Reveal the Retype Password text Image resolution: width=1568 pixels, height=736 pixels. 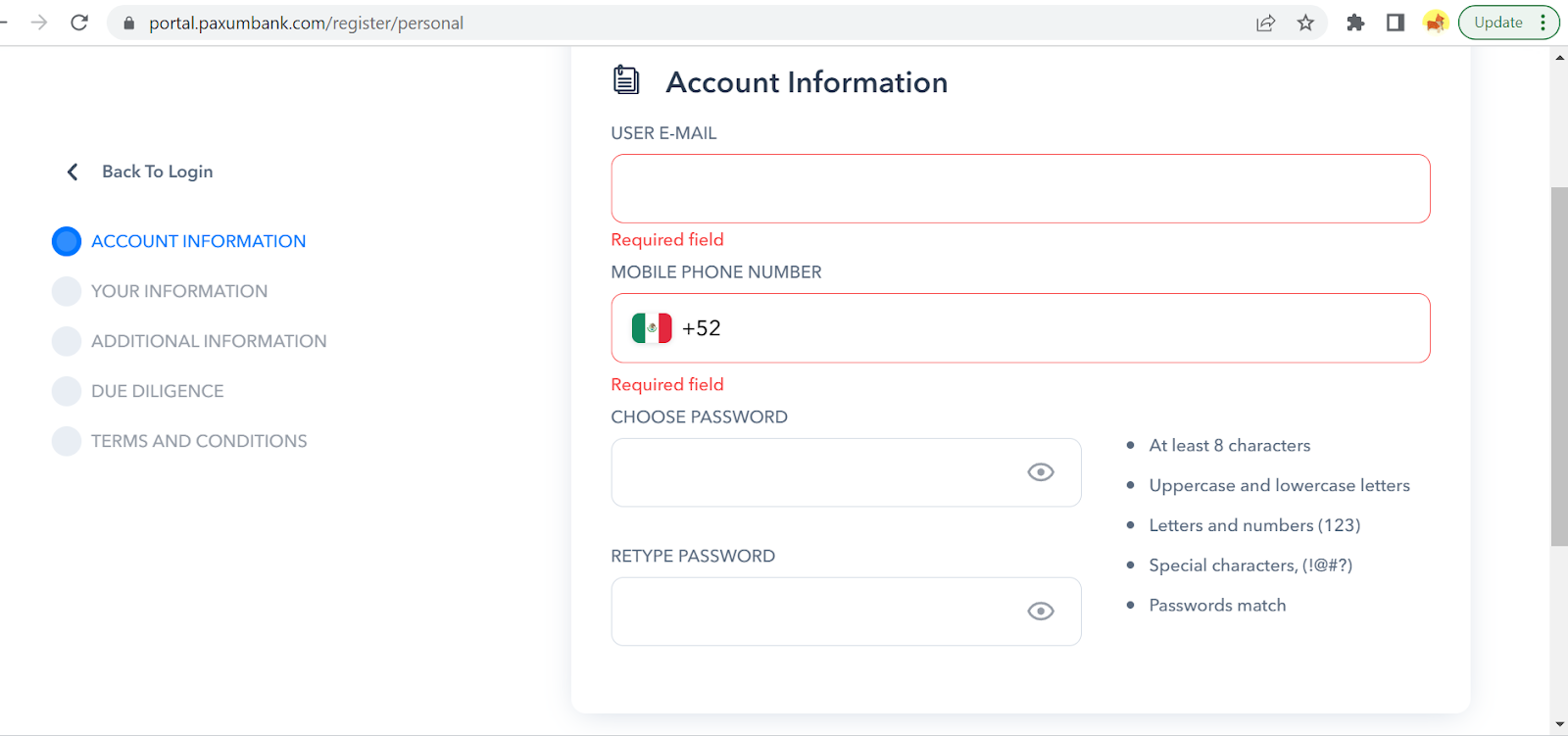click(1040, 612)
